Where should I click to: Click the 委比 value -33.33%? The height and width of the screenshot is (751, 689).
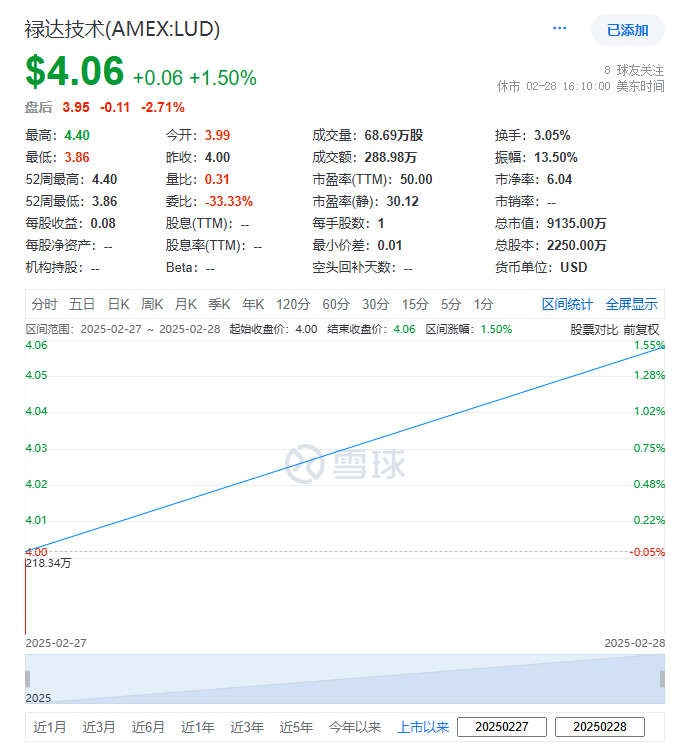(229, 202)
